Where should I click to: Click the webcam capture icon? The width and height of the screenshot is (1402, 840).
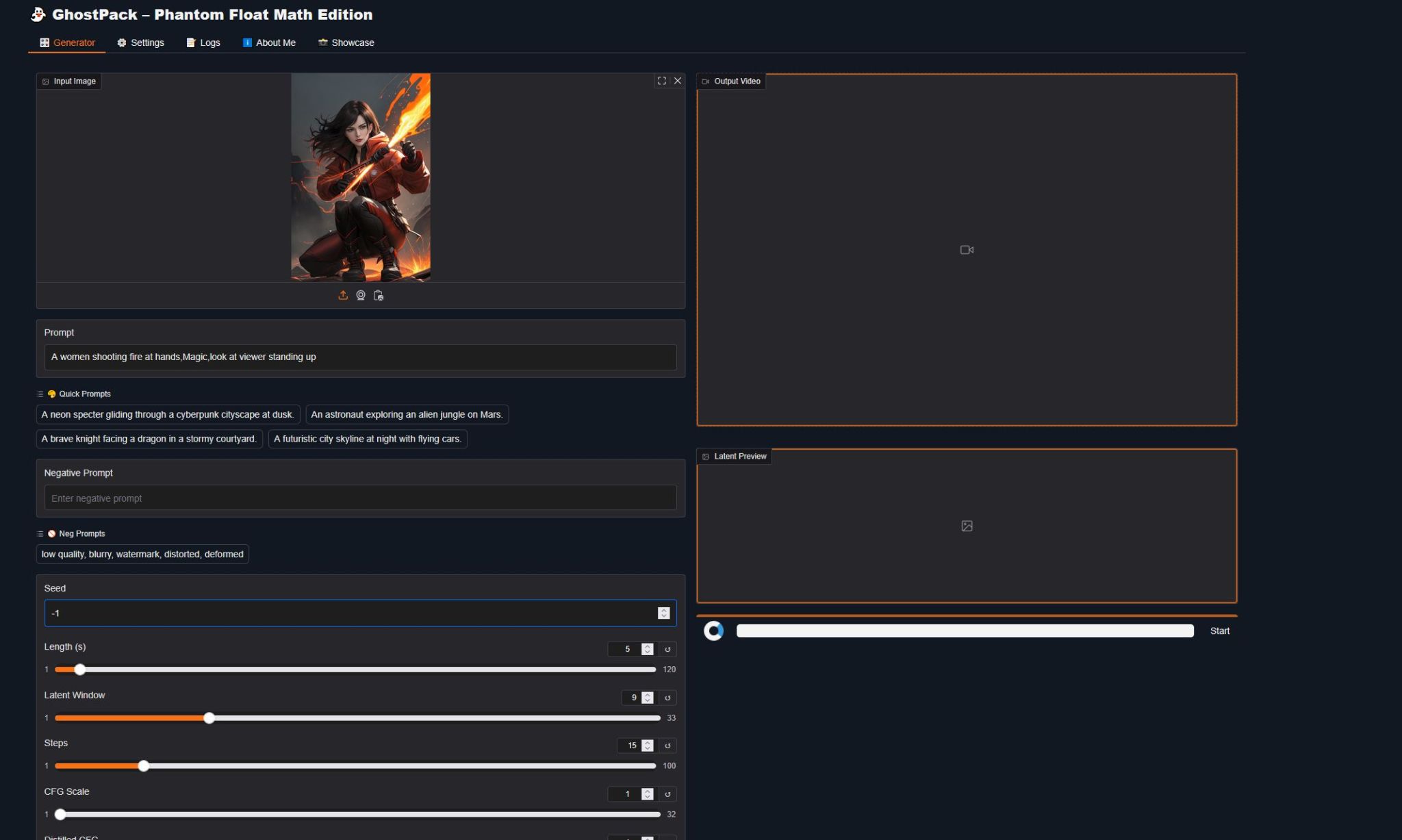click(x=361, y=295)
